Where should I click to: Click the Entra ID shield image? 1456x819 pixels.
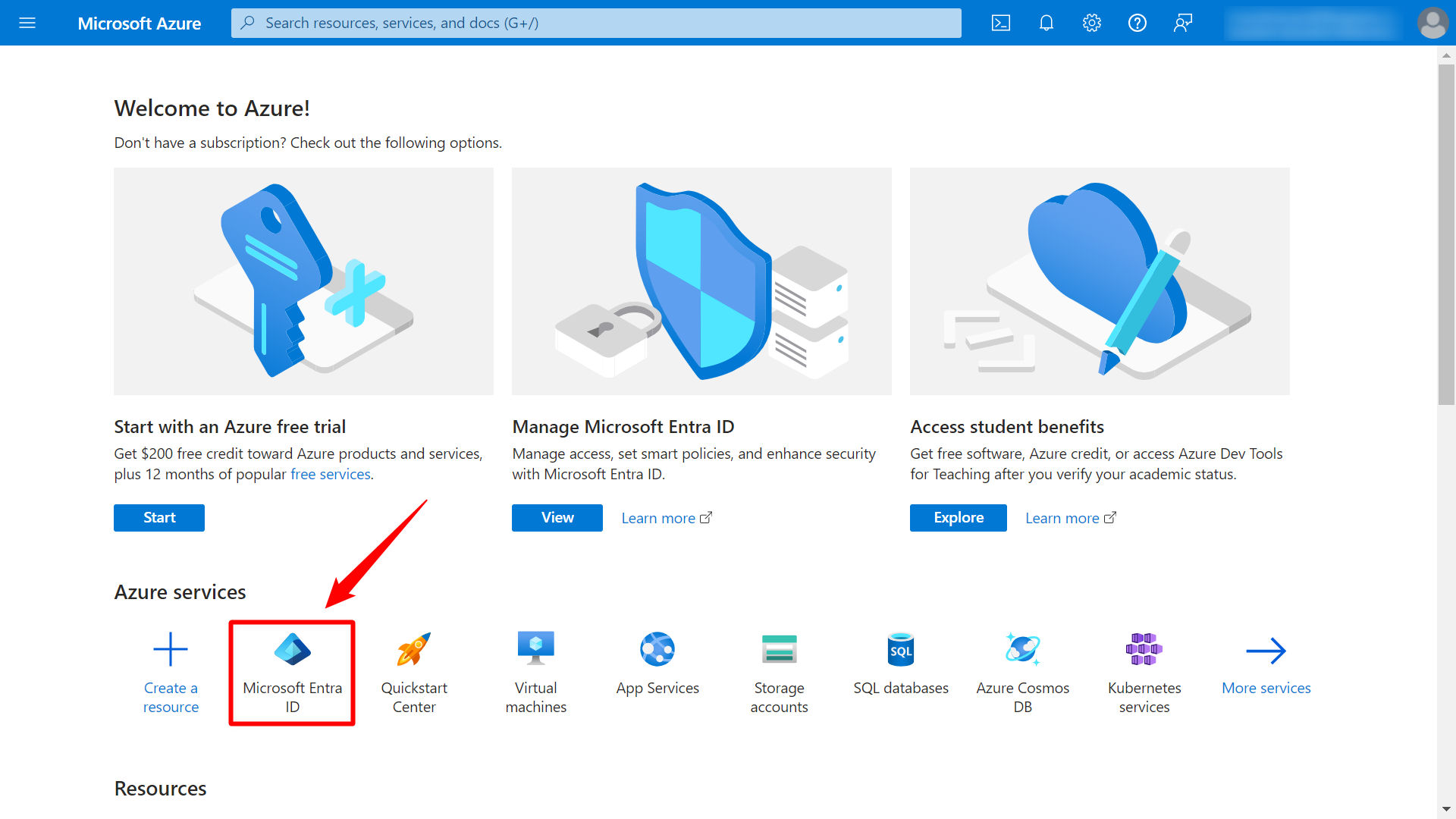coord(701,281)
